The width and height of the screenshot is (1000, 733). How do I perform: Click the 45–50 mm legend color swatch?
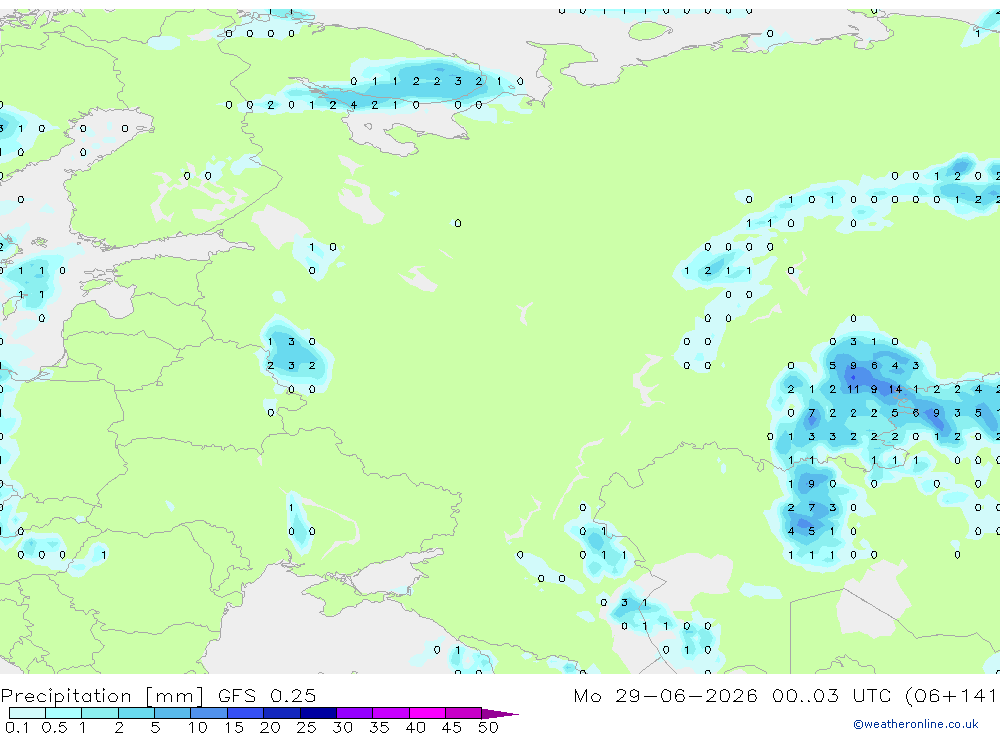(x=464, y=713)
